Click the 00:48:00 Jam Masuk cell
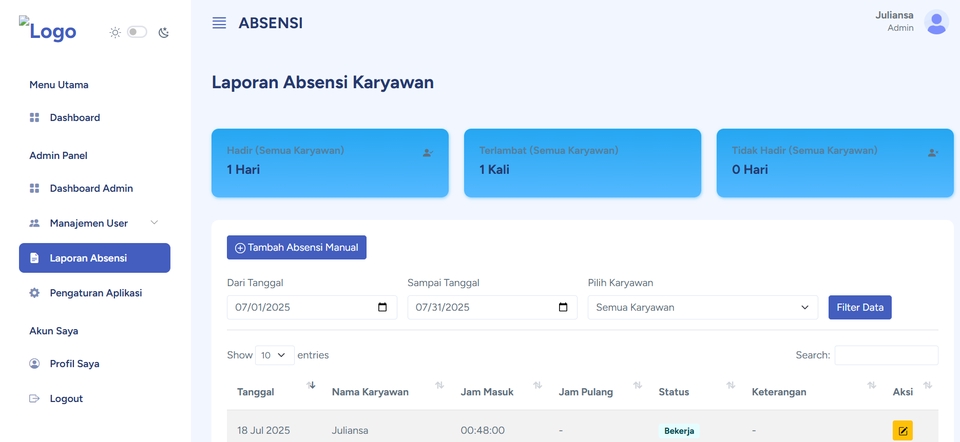960x442 pixels. coord(482,430)
